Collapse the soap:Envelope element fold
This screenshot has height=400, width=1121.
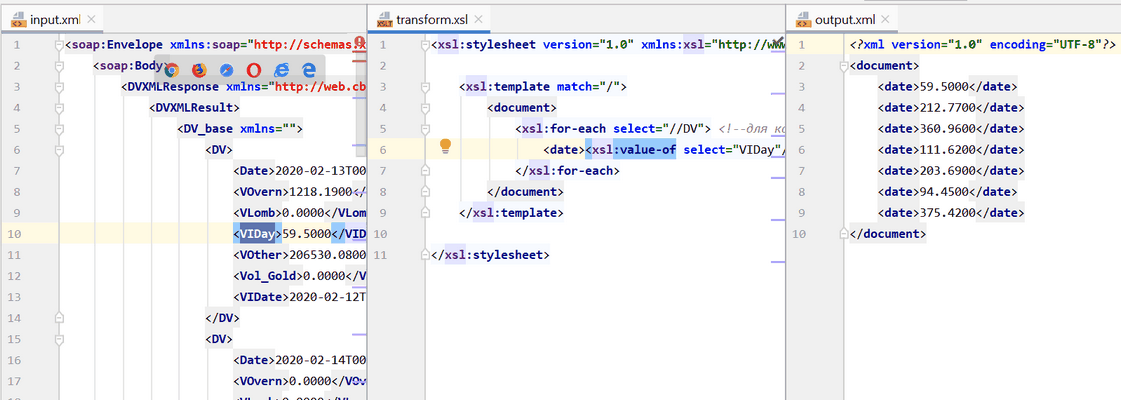coord(59,44)
